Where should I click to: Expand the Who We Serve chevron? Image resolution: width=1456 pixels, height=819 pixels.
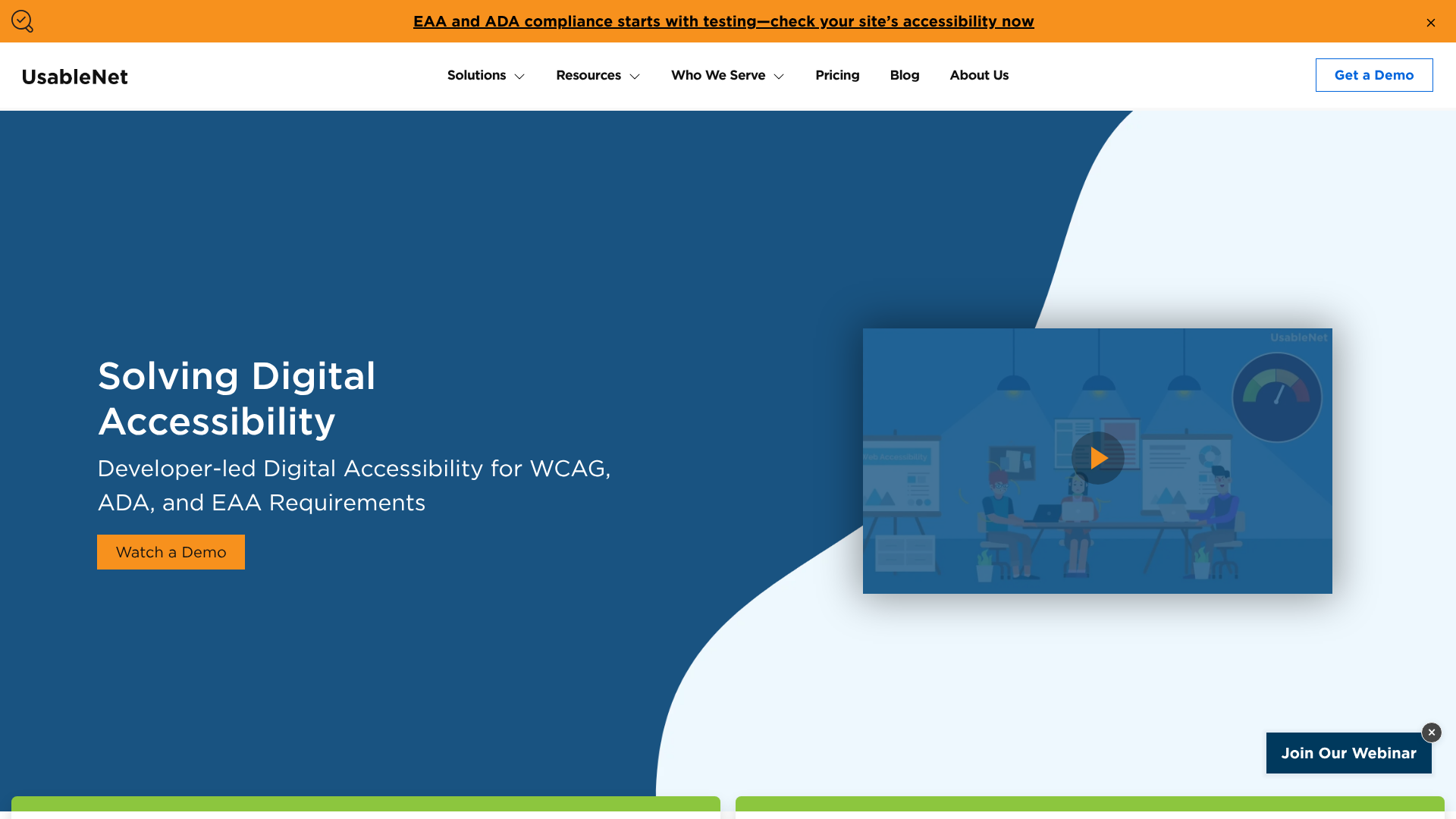click(x=779, y=77)
